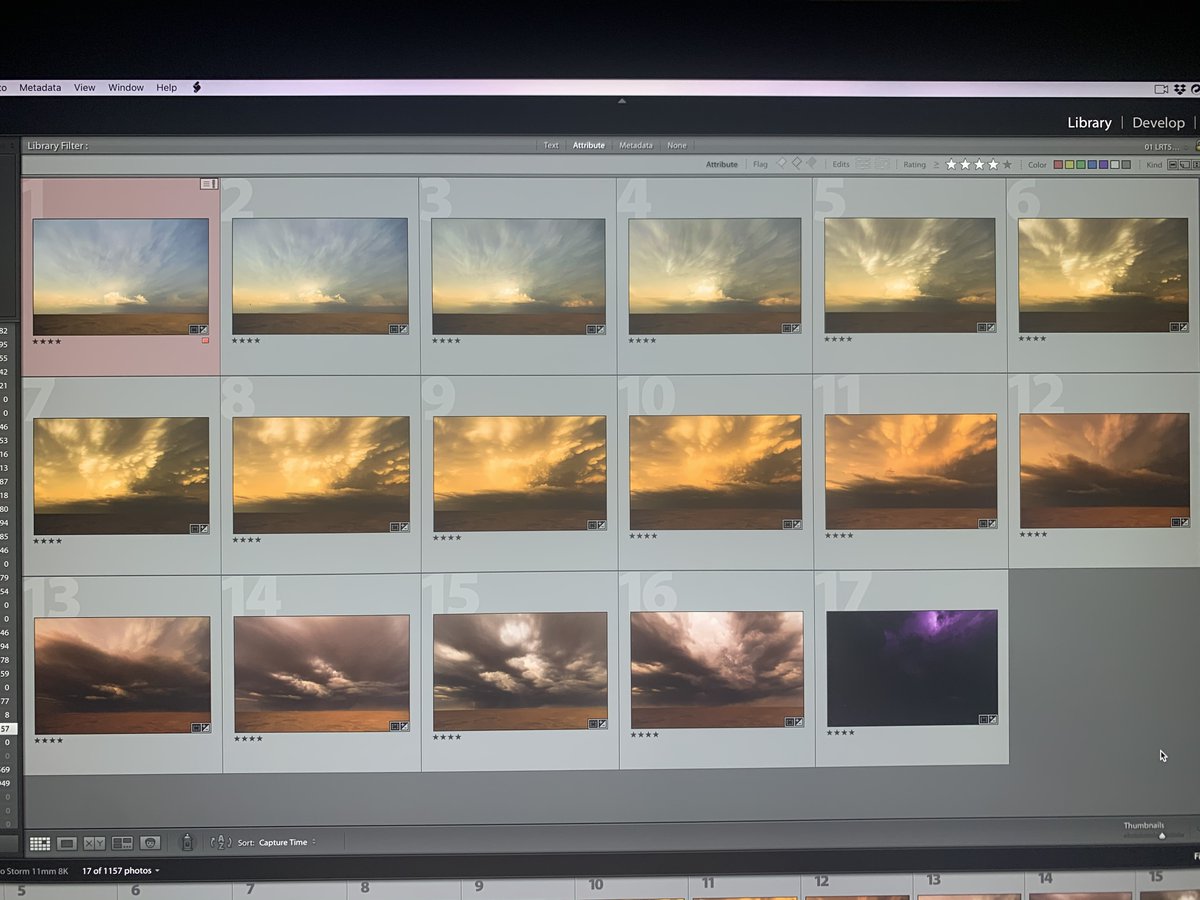Set the rating filter to five stars
This screenshot has width=1200, height=900.
[x=1008, y=165]
